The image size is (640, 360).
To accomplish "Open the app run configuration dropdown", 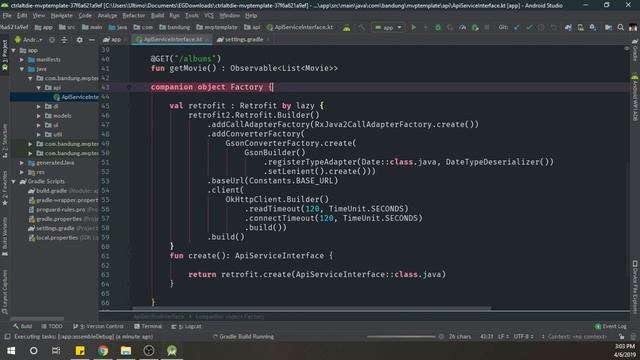I will click(x=388, y=27).
